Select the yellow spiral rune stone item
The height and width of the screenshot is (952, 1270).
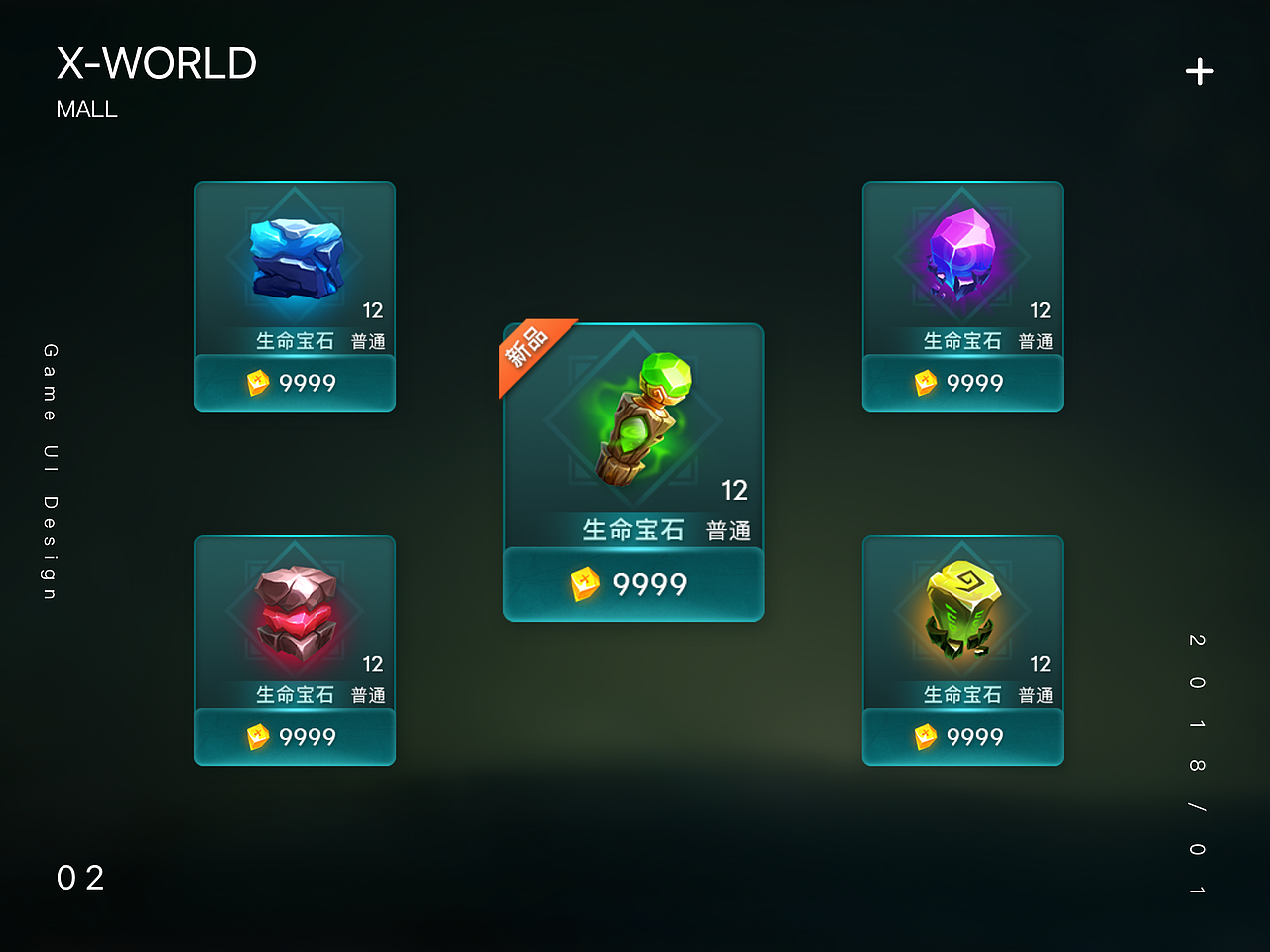[x=962, y=609]
